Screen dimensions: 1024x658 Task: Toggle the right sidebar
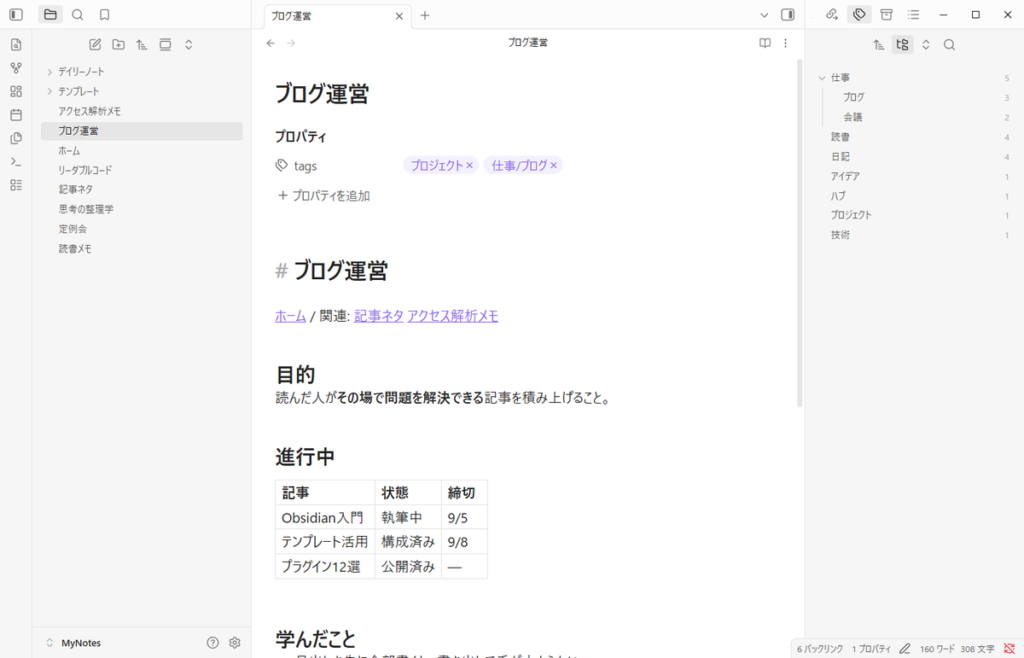coord(788,15)
